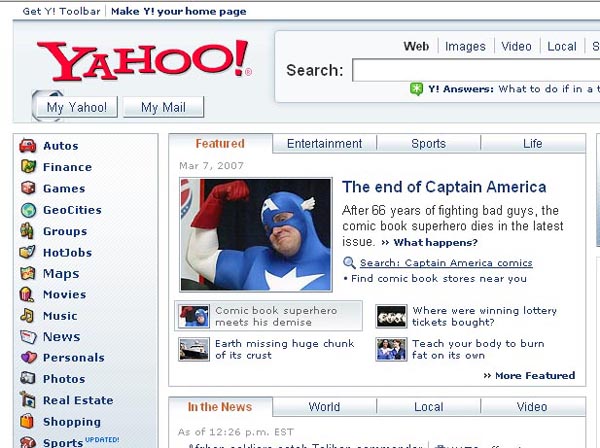
Task: Click the Finance chart icon
Action: [28, 166]
